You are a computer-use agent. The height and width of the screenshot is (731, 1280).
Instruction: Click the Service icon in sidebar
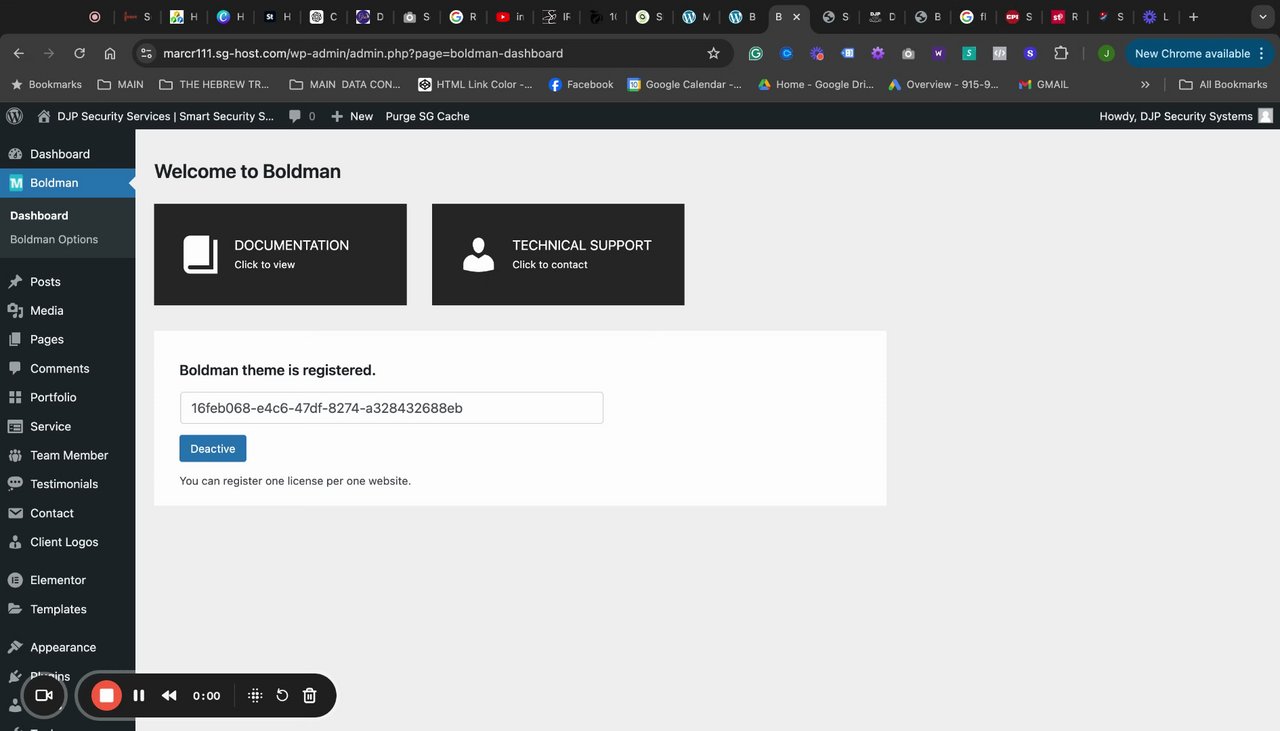tap(15, 426)
